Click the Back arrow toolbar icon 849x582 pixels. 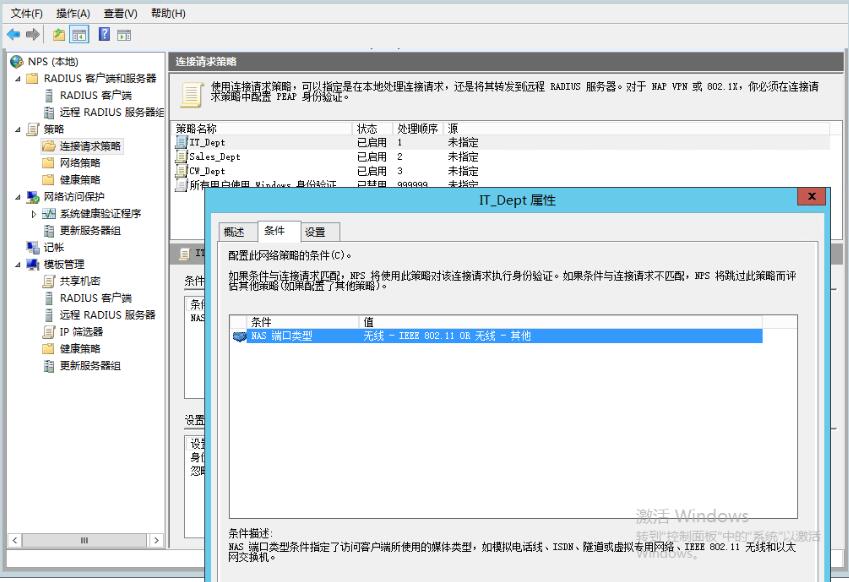tap(13, 35)
